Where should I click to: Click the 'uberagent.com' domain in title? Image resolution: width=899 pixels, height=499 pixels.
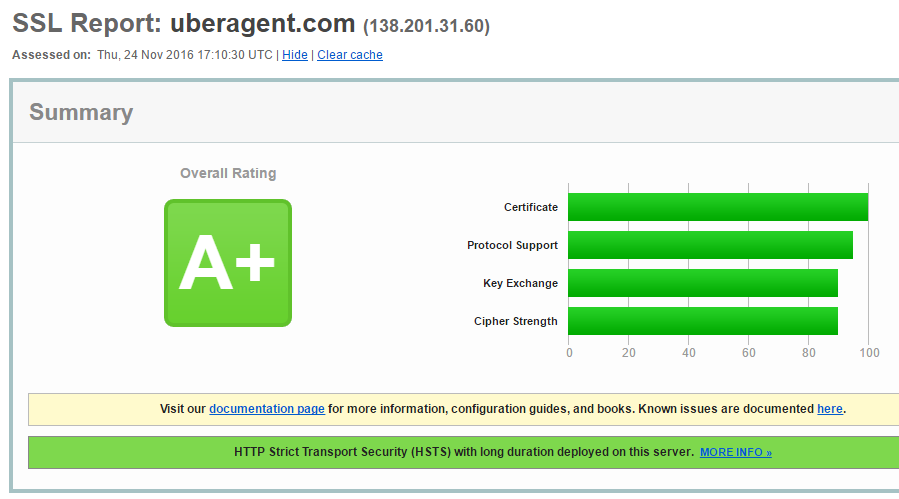point(263,24)
